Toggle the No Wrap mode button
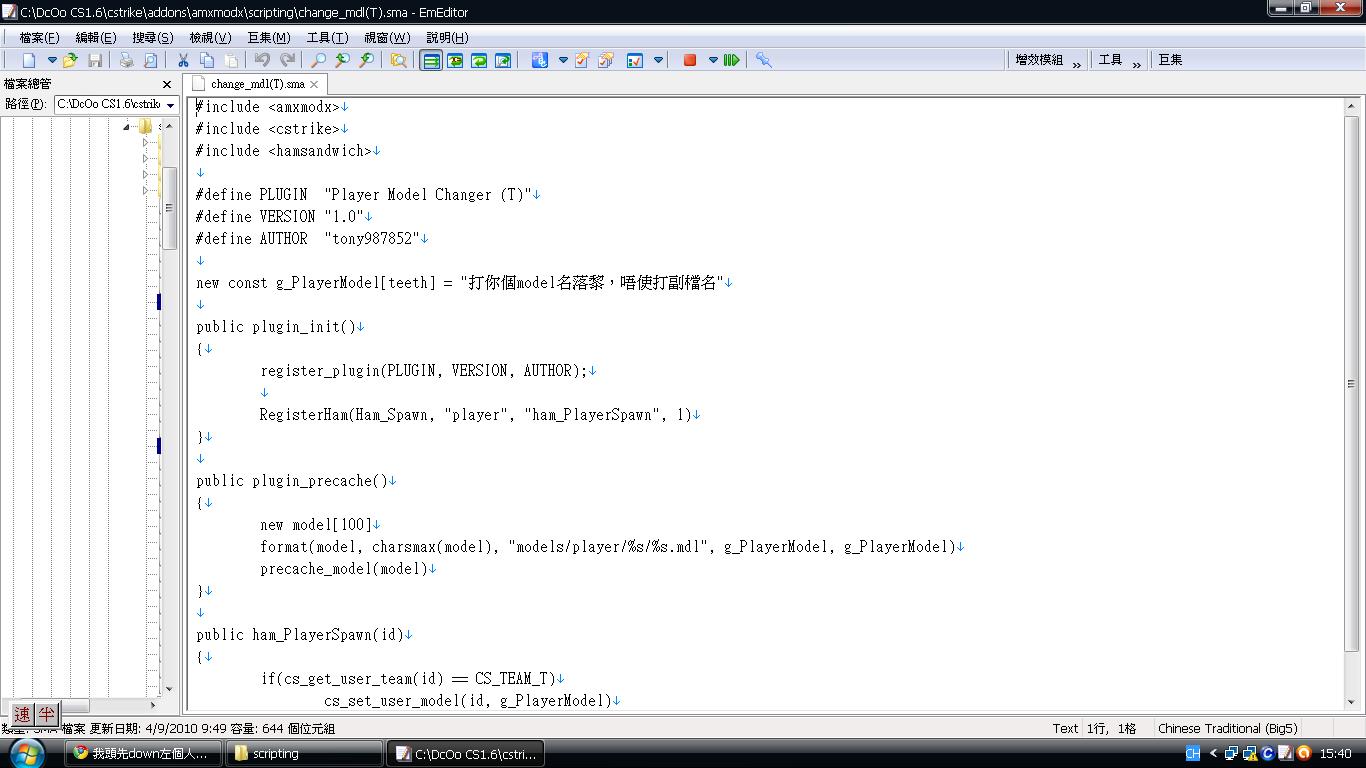This screenshot has width=1366, height=768. pos(431,60)
